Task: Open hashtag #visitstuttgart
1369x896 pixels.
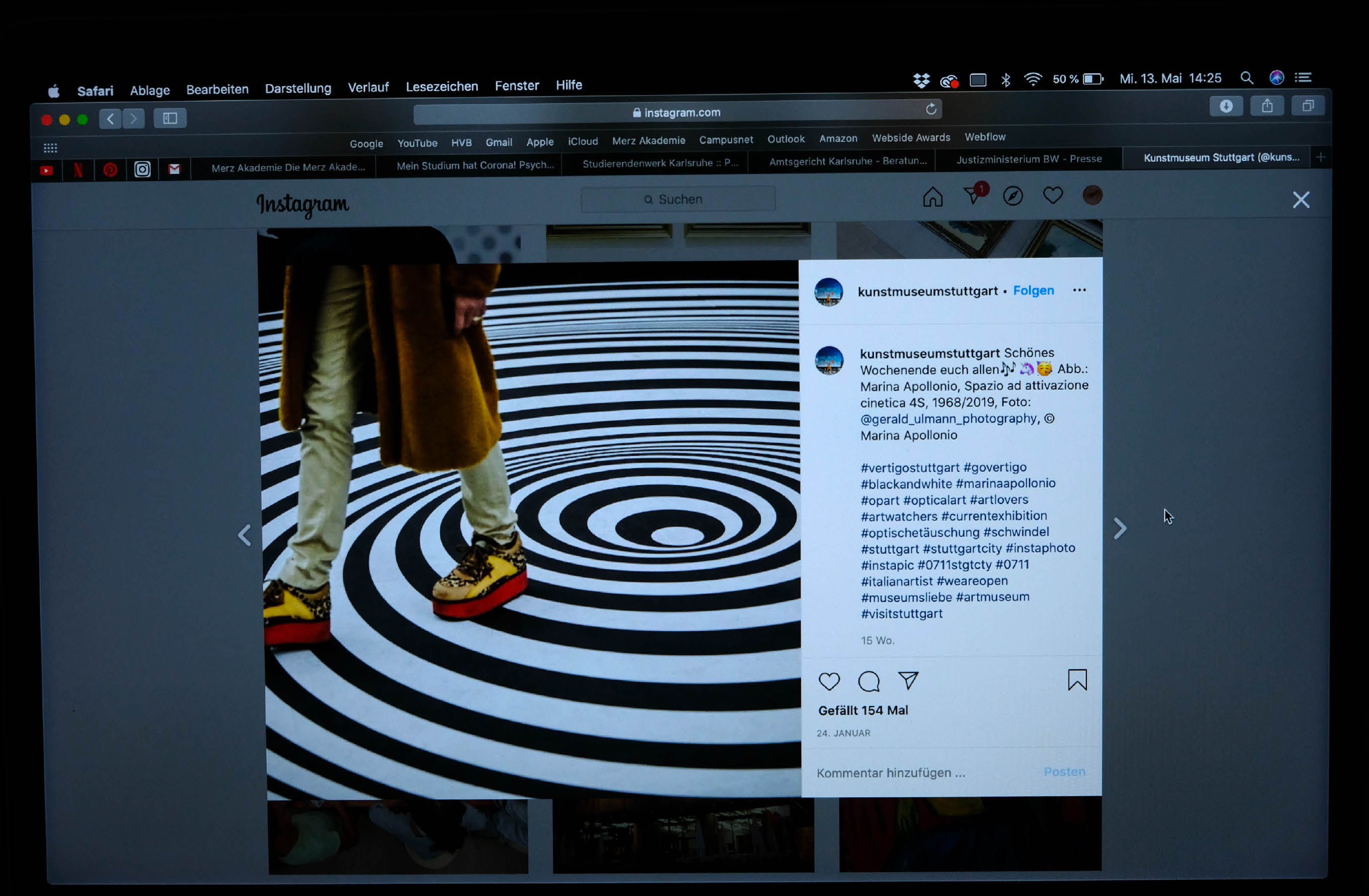Action: (x=902, y=614)
